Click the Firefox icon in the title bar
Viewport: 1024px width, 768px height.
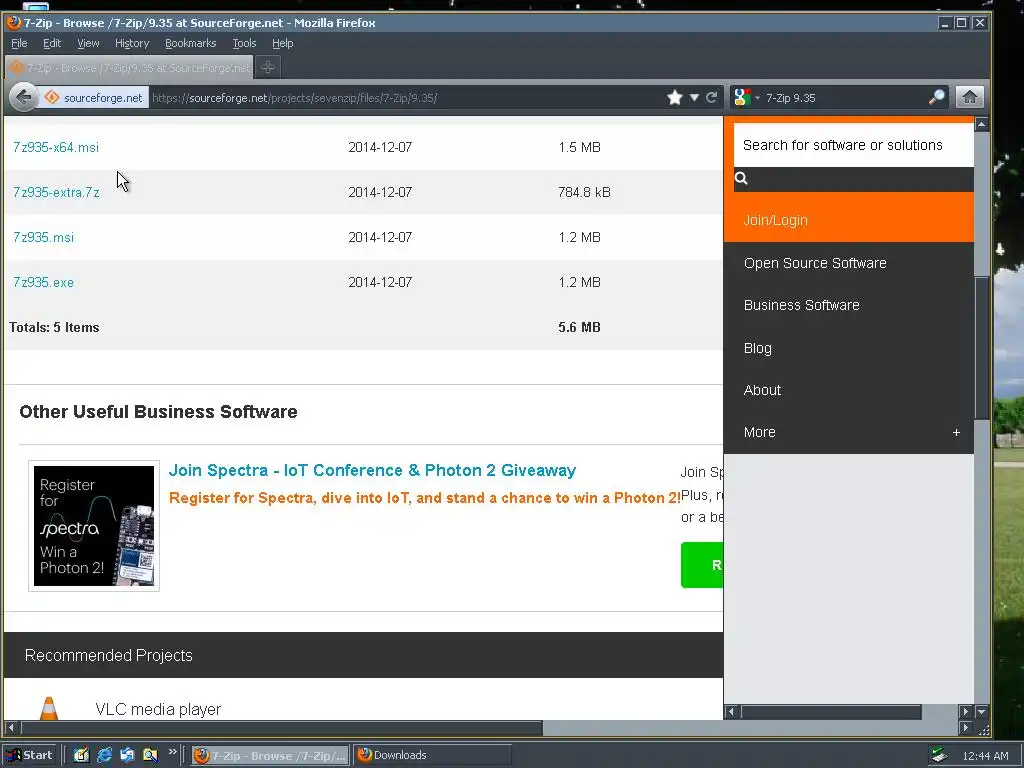coord(14,23)
